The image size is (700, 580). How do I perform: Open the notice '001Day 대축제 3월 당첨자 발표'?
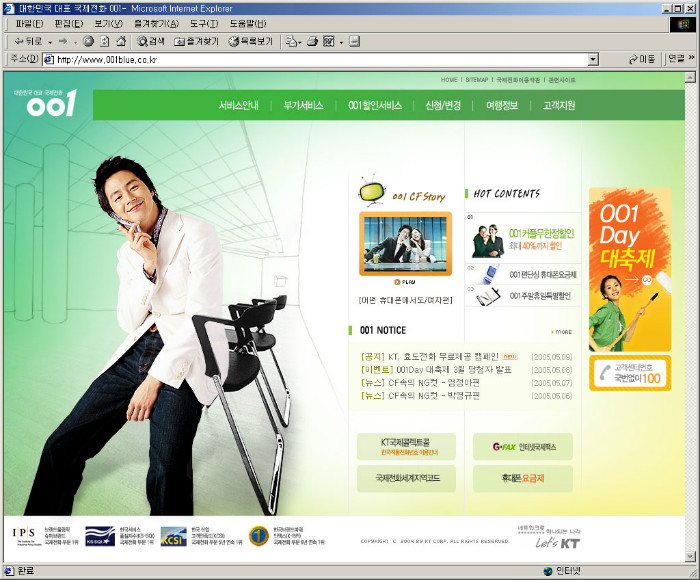pos(454,370)
